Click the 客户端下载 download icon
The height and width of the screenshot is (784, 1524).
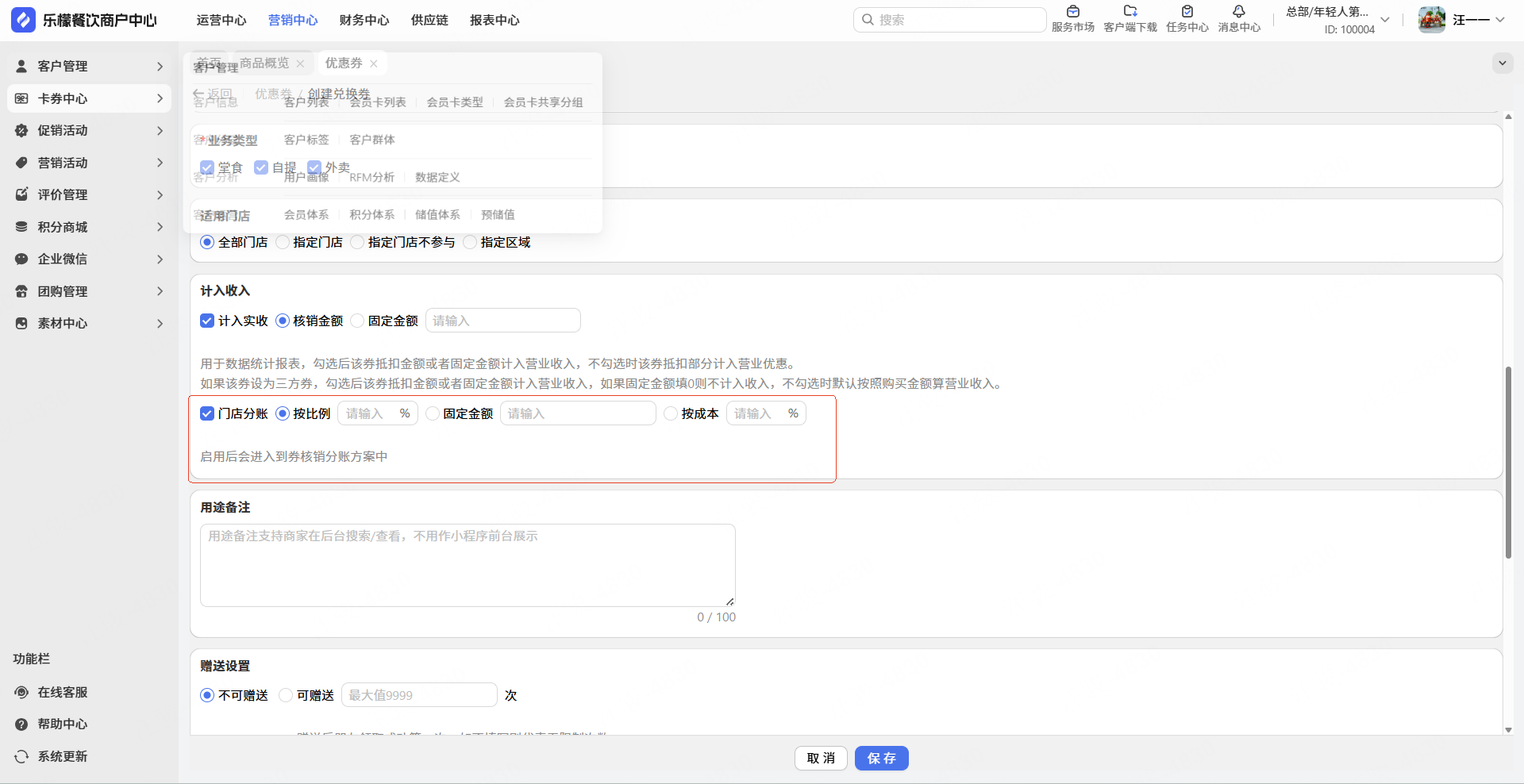tap(1130, 11)
